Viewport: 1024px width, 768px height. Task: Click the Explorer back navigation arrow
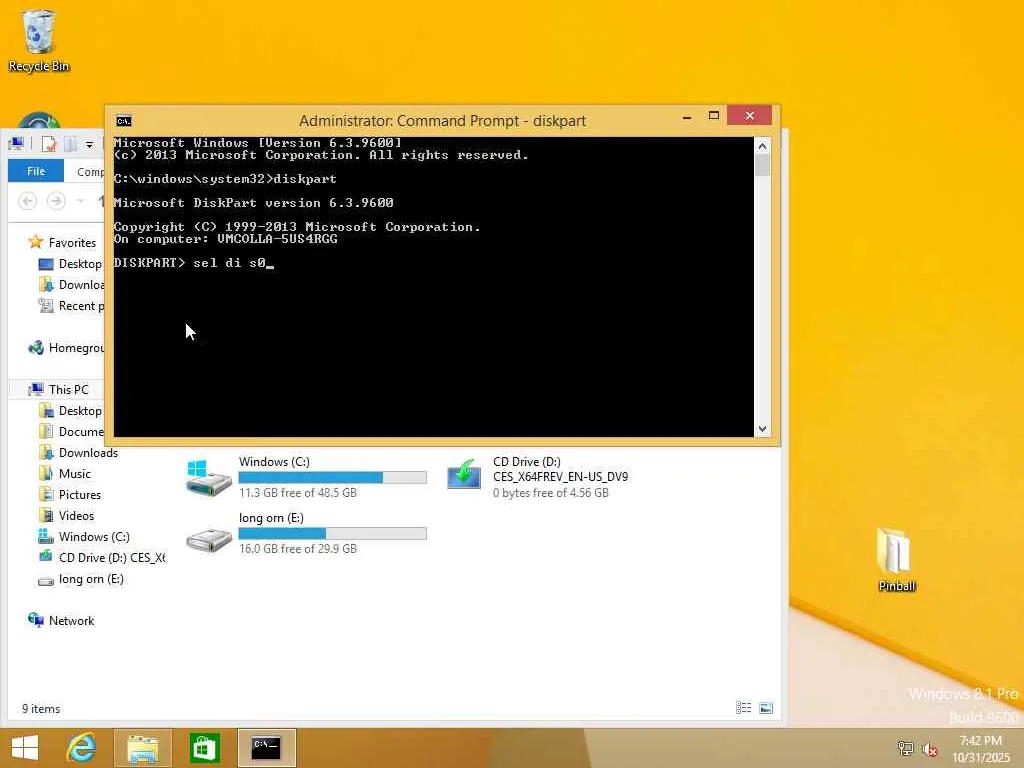tap(27, 201)
